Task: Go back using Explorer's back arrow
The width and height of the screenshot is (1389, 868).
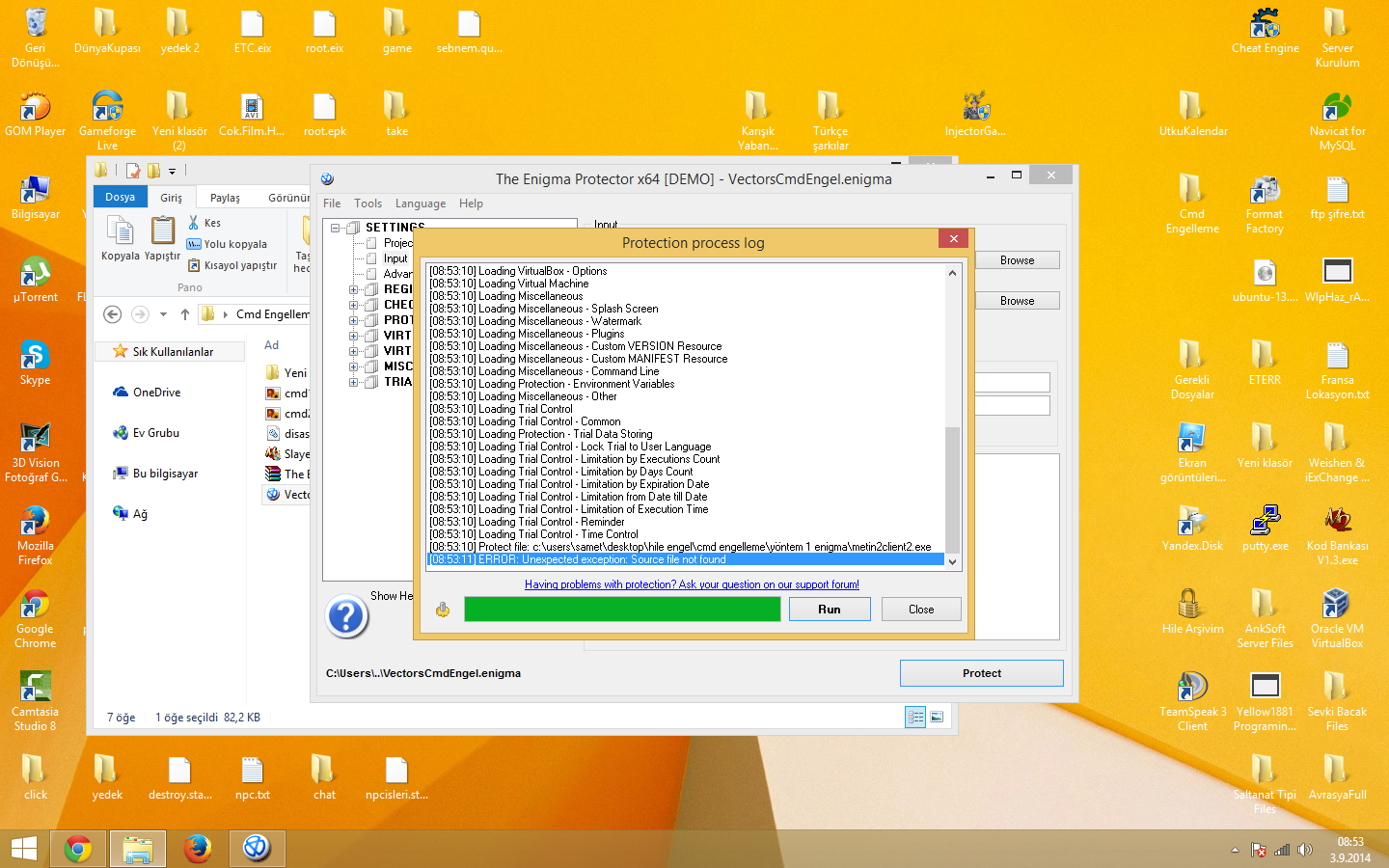Action: [x=113, y=314]
